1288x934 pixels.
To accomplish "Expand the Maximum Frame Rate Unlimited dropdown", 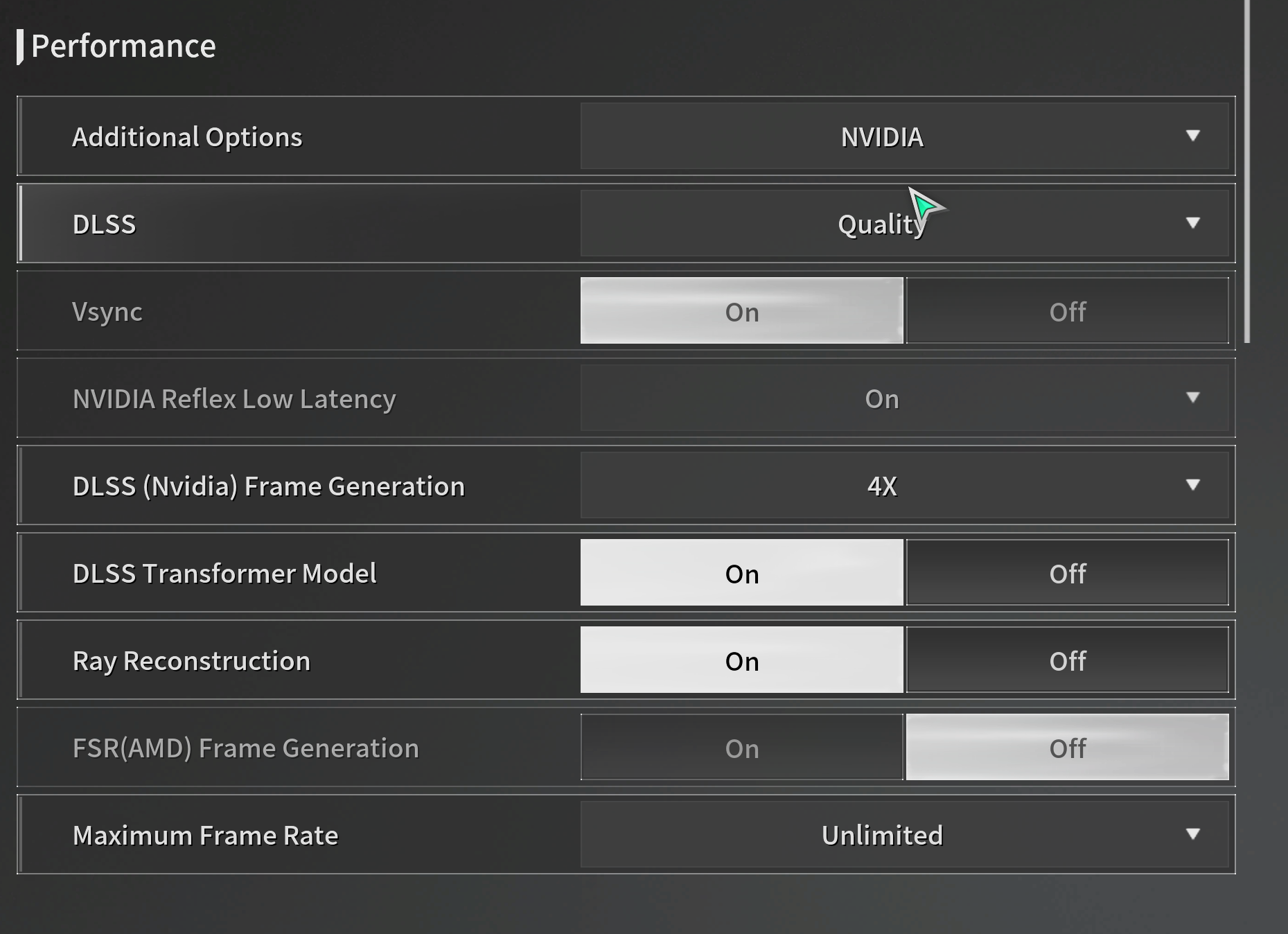I will [904, 834].
